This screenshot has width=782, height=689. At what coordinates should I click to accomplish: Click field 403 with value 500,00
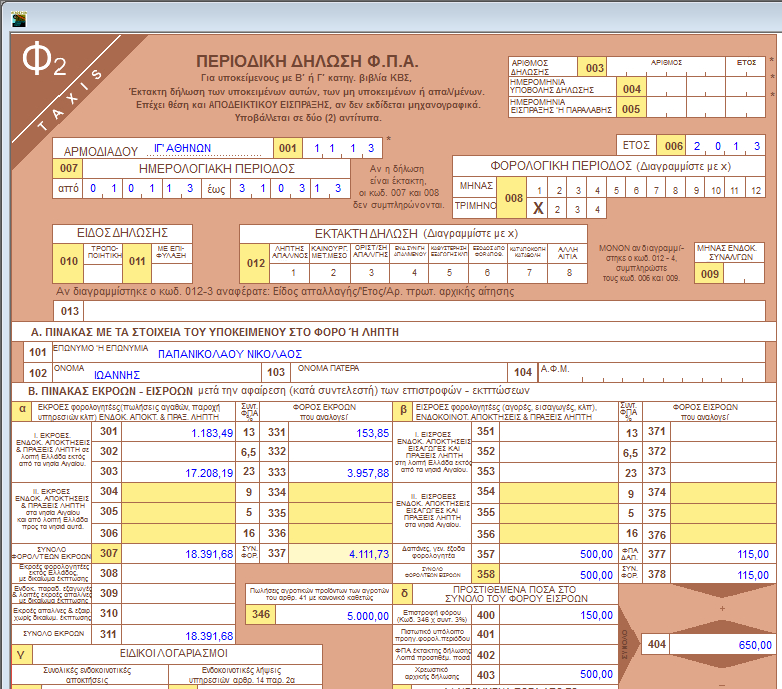559,675
